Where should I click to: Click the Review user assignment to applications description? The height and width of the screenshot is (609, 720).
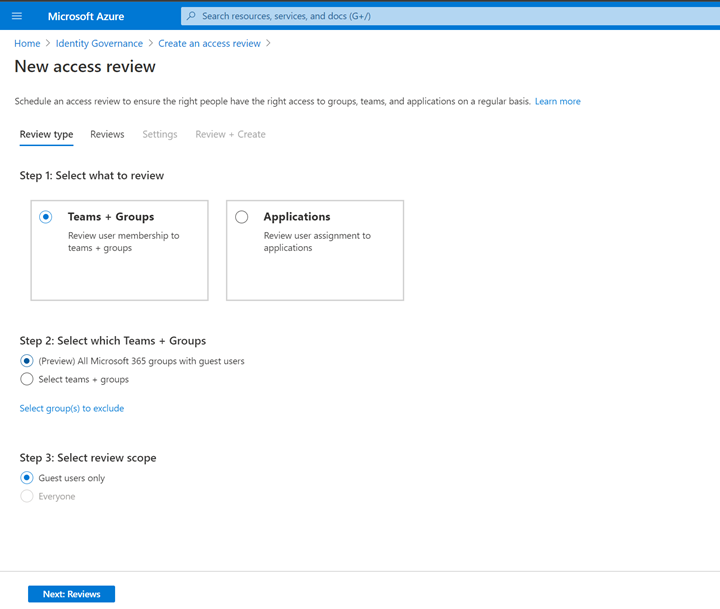pyautogui.click(x=317, y=242)
